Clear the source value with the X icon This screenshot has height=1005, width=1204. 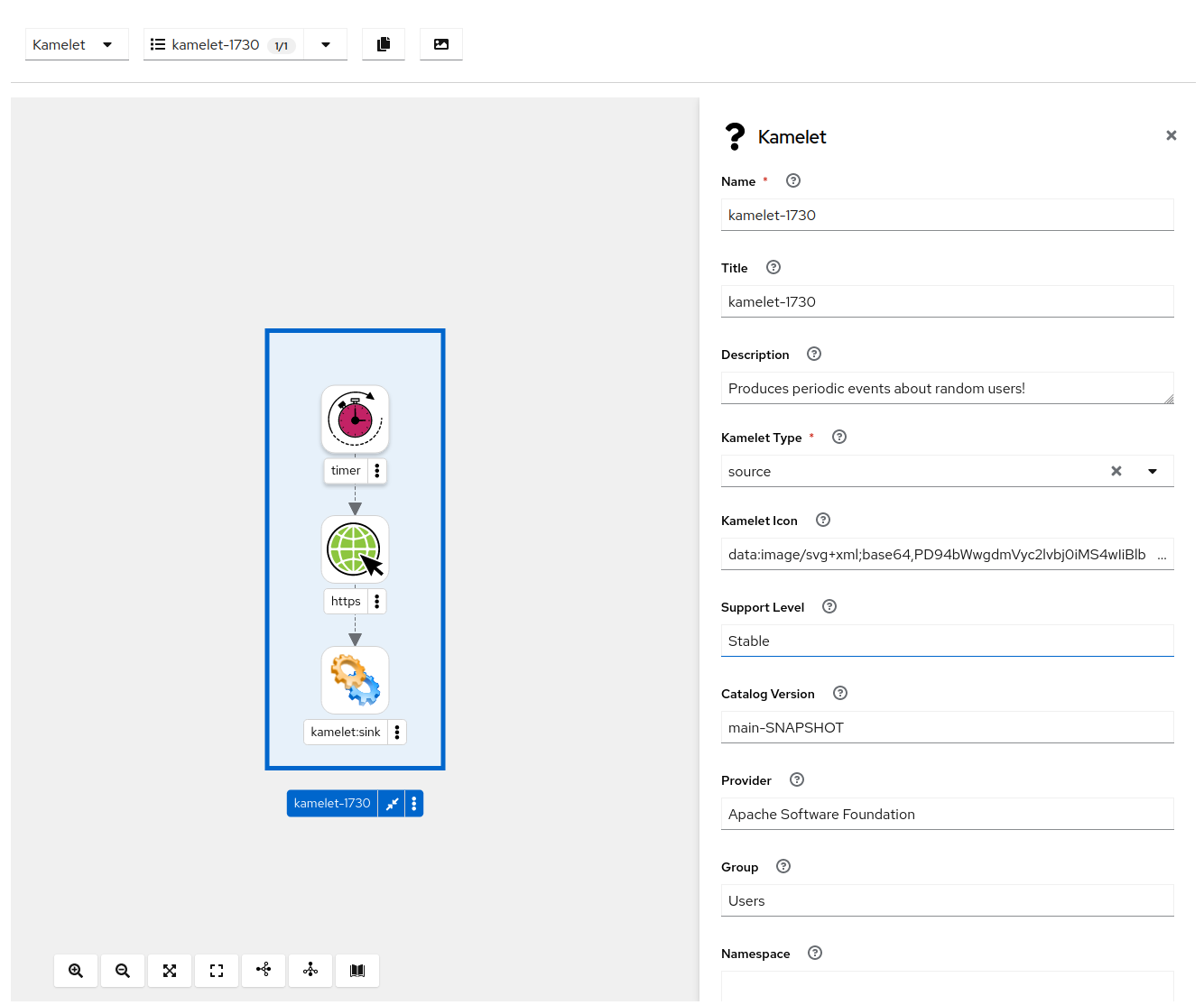(1116, 471)
